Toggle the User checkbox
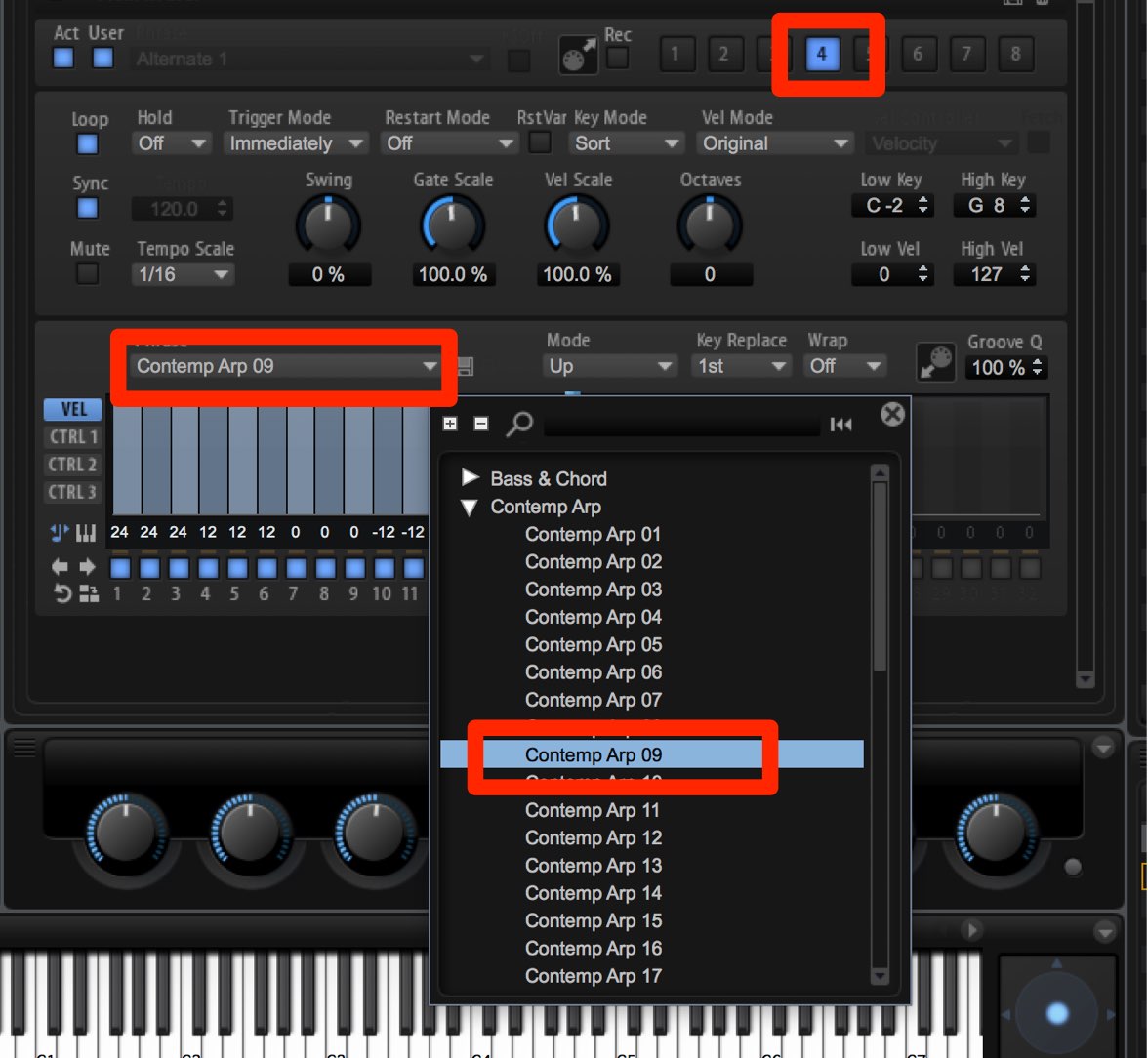1148x1058 pixels. tap(103, 58)
